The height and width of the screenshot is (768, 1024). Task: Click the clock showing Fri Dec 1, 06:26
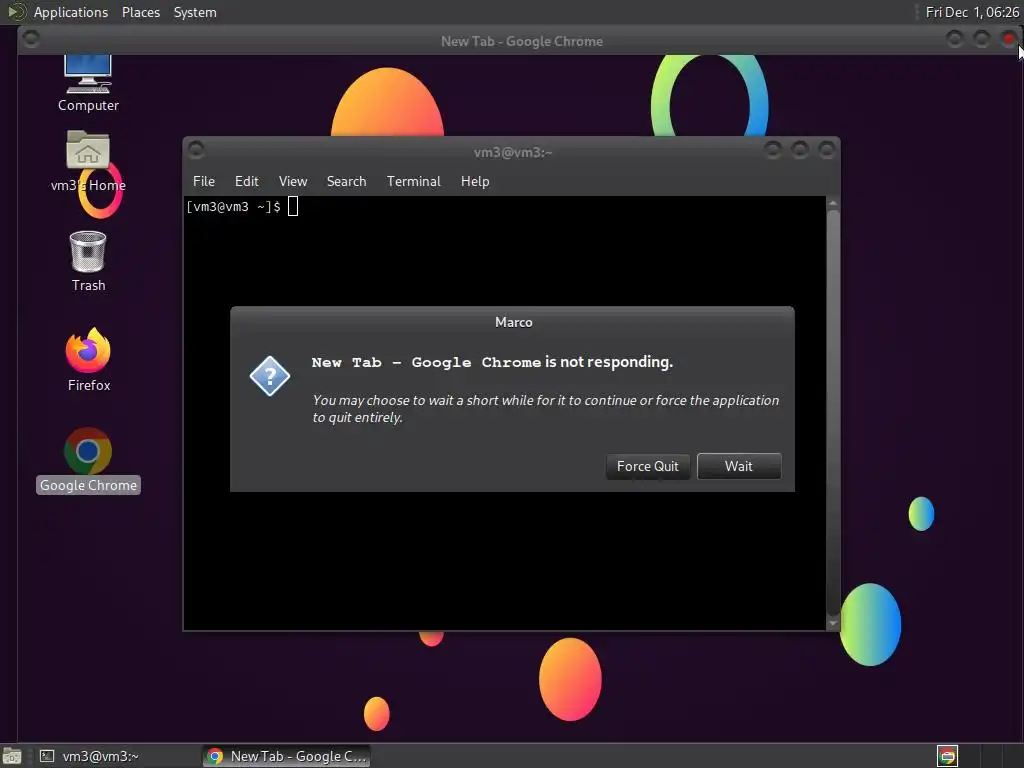[972, 12]
